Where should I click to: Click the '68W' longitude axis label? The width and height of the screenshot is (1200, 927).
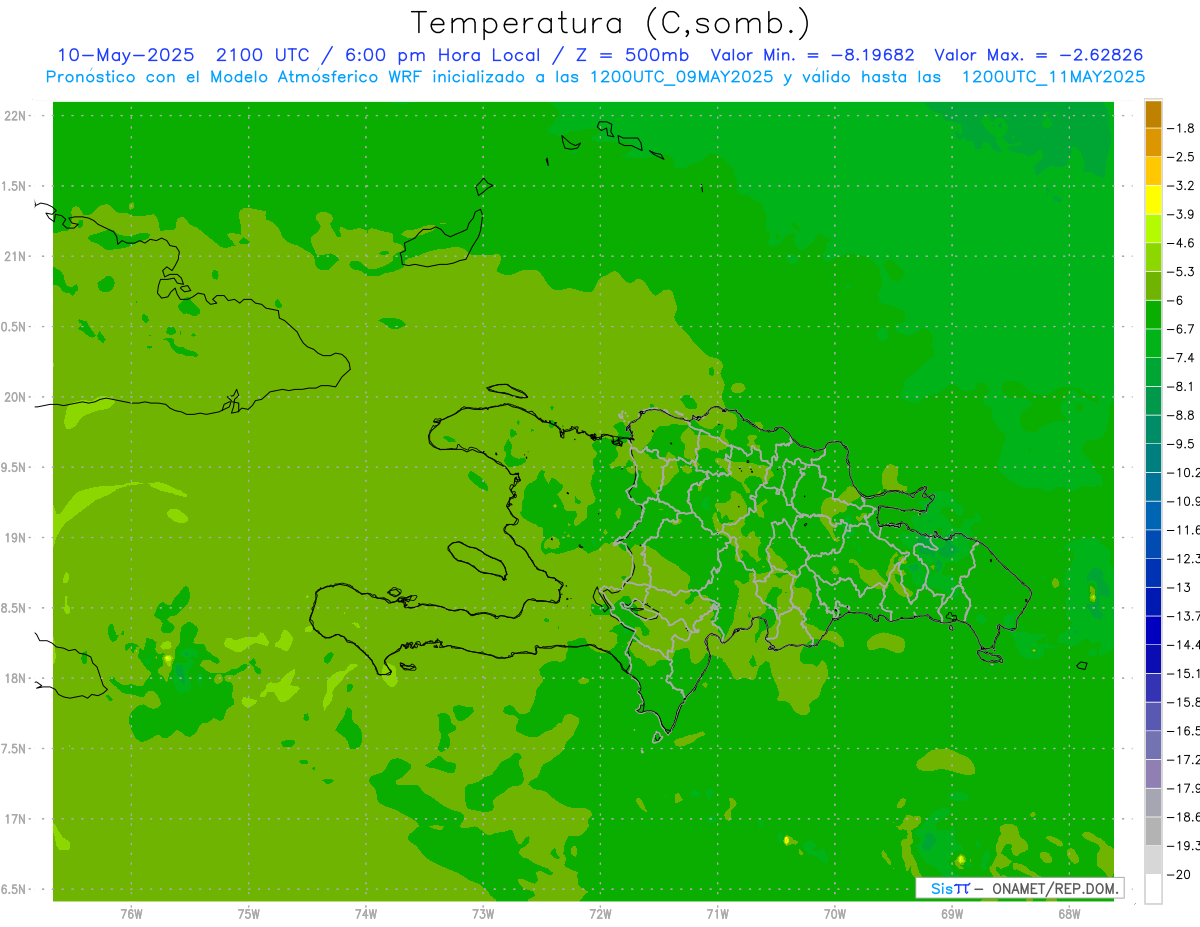coord(1069,913)
